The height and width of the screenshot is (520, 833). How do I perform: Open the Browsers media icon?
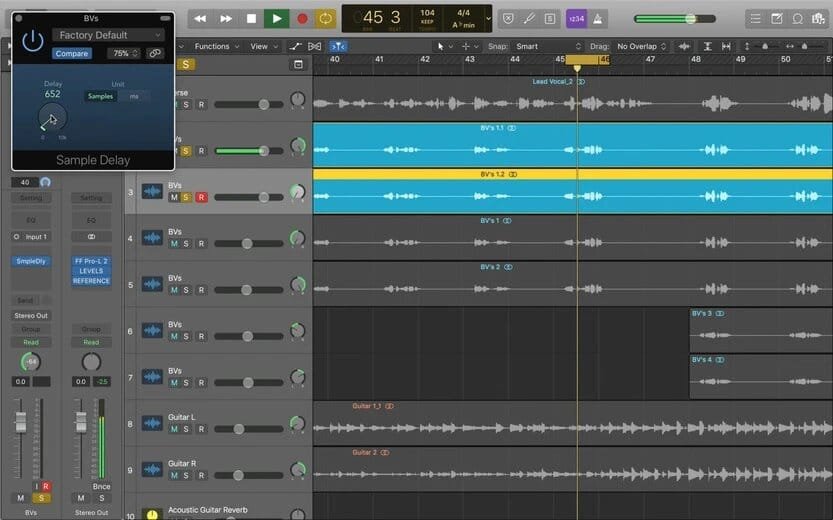[818, 19]
